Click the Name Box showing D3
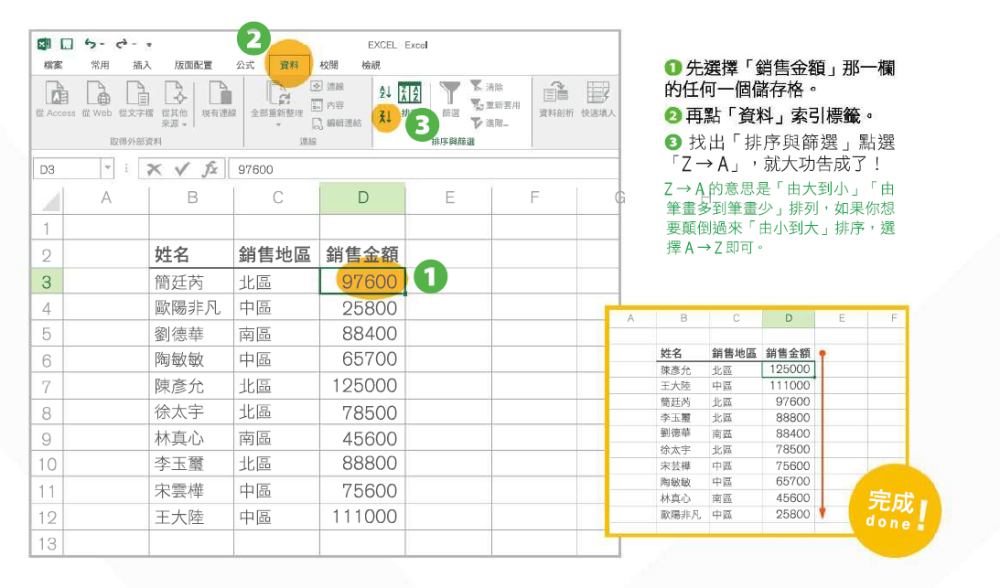Viewport: 1000px width, 588px height. (x=66, y=169)
